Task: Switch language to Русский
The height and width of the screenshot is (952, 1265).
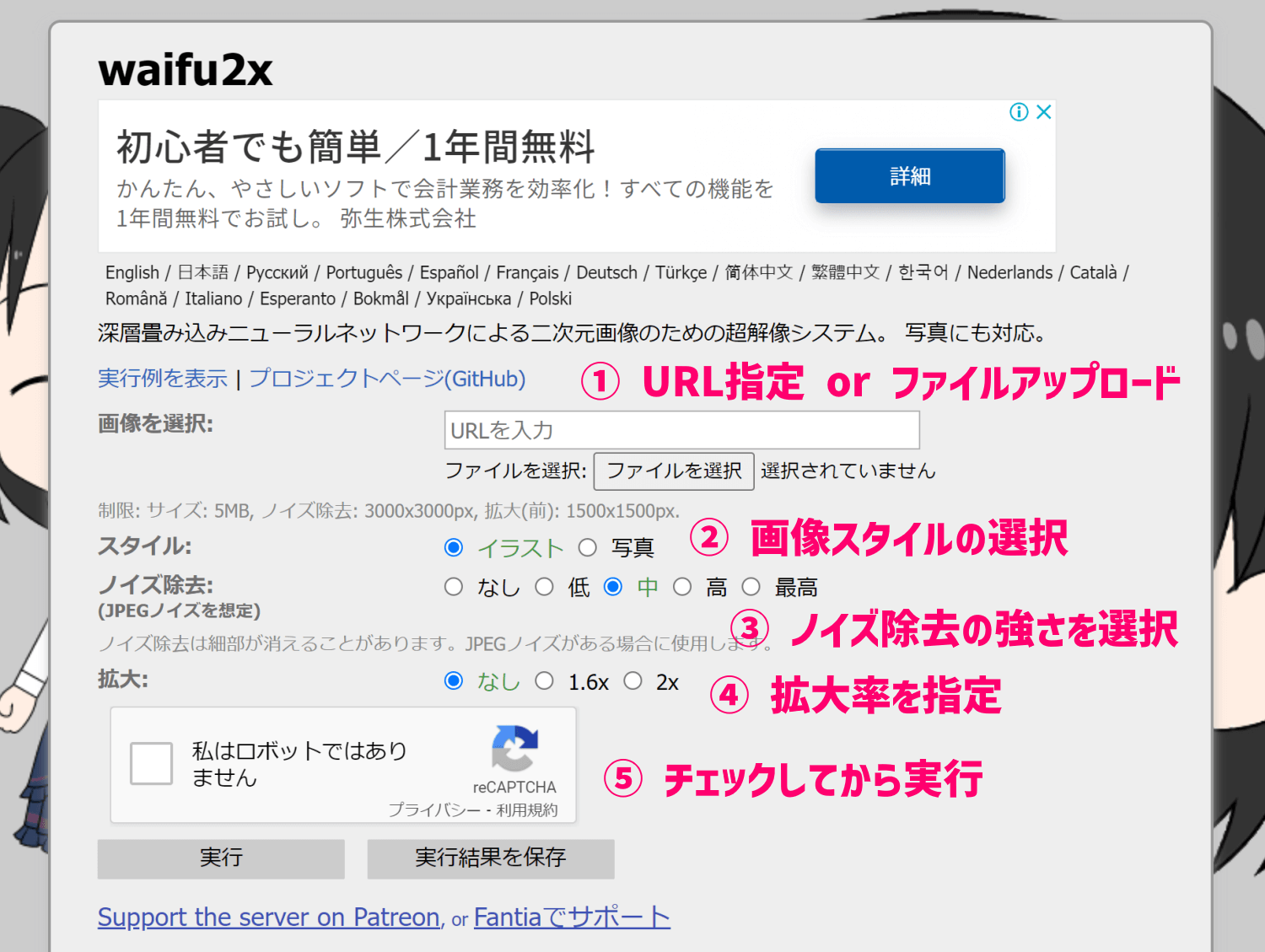Action: [277, 272]
